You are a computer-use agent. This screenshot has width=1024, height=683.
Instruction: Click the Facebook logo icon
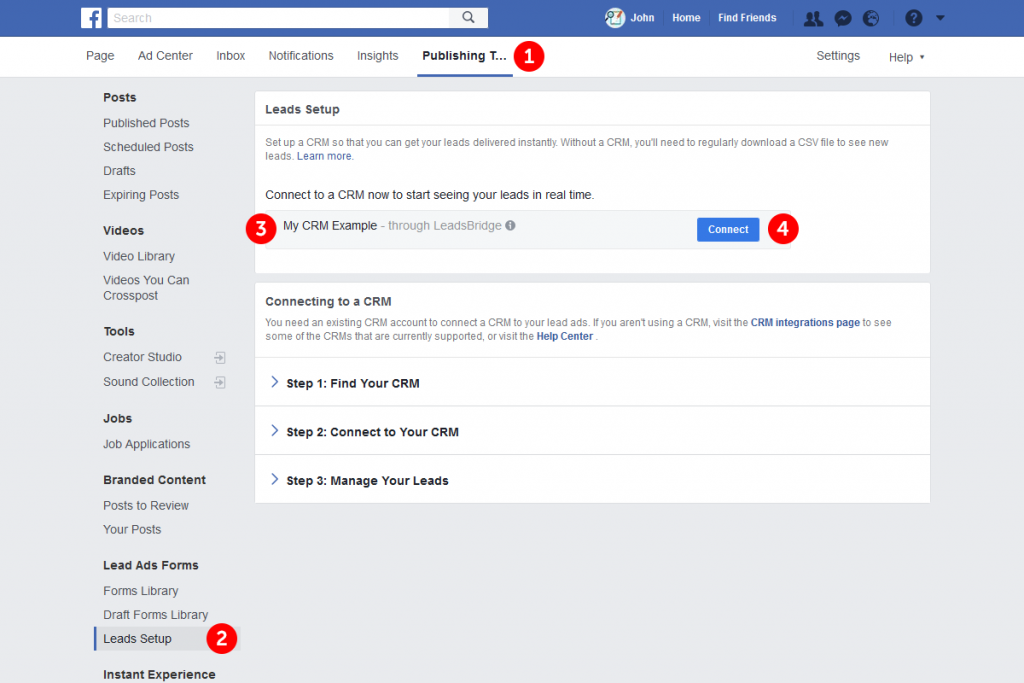point(91,18)
